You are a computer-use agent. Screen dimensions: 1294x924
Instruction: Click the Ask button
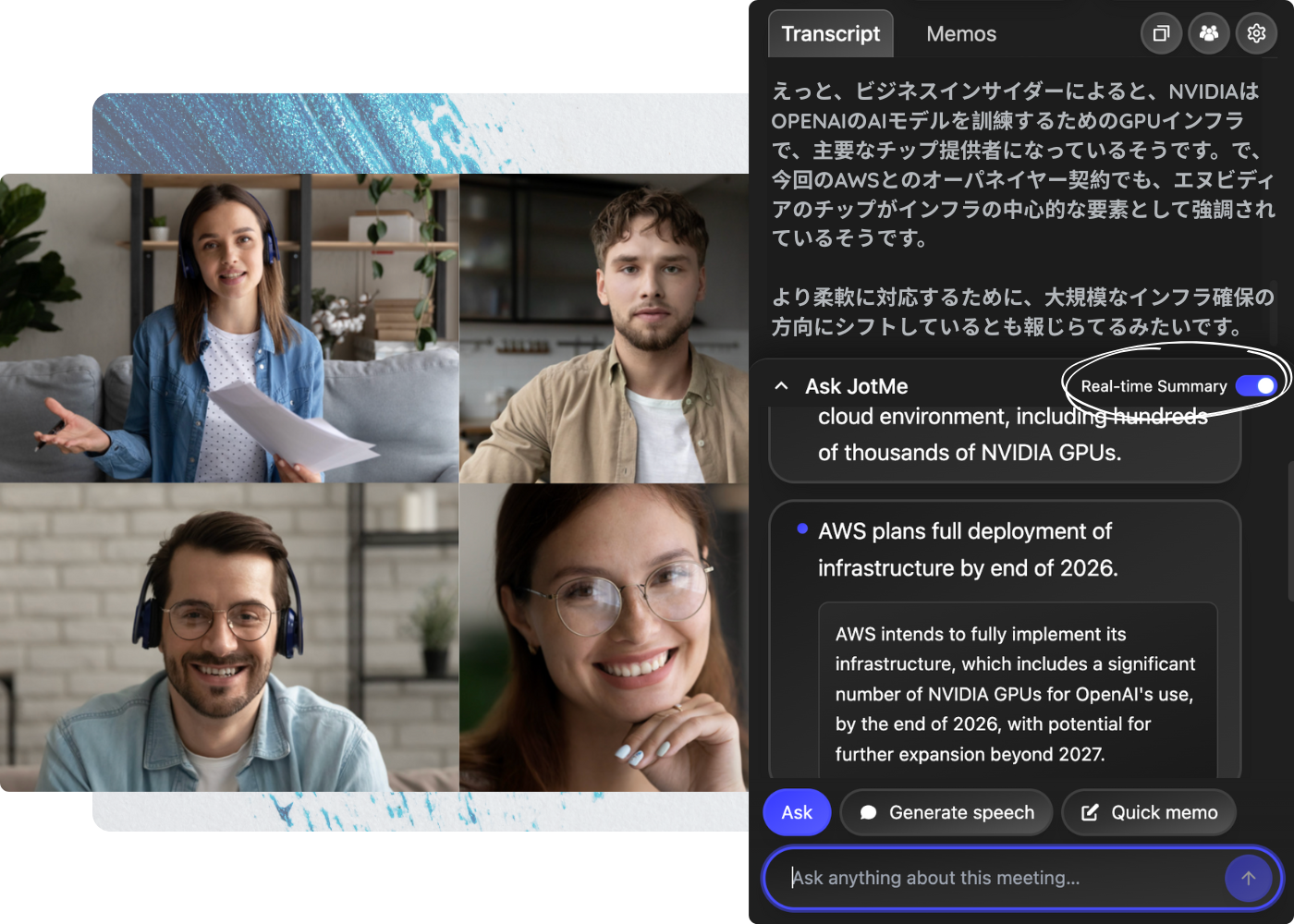(797, 812)
